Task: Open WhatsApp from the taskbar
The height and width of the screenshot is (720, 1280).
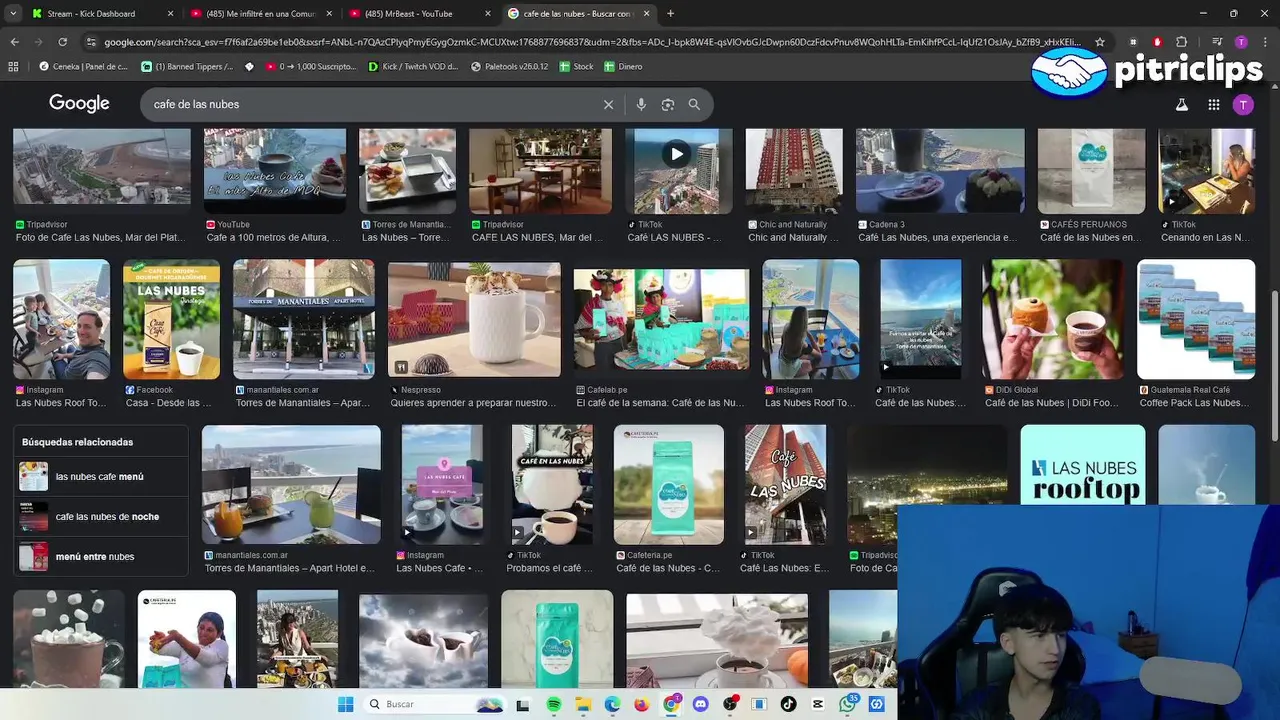Action: point(848,704)
